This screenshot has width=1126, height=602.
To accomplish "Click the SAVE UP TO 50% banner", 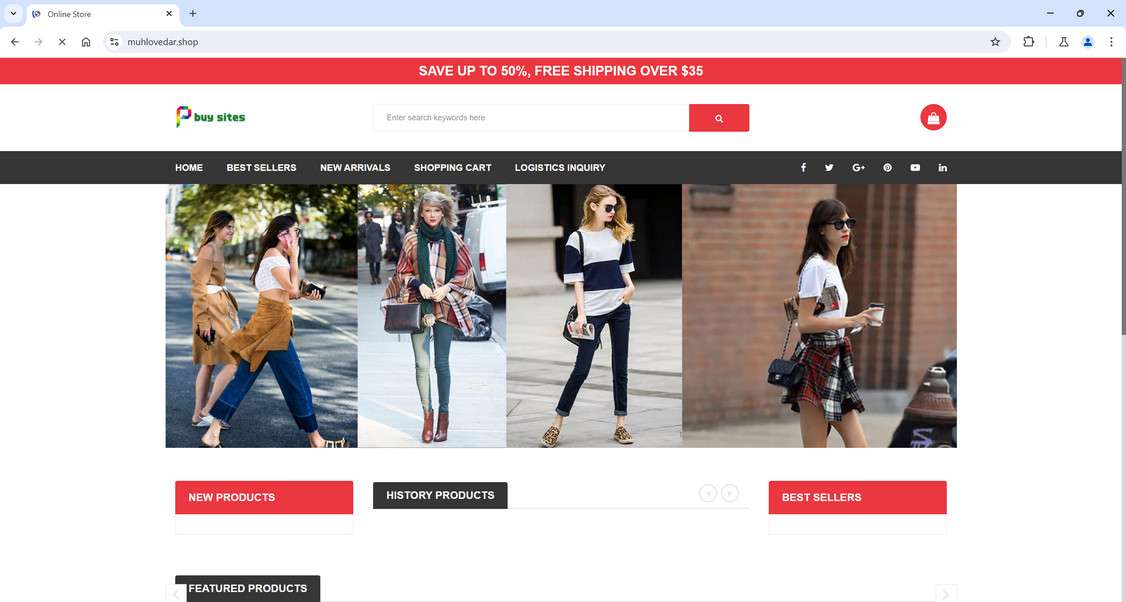I will (x=561, y=71).
